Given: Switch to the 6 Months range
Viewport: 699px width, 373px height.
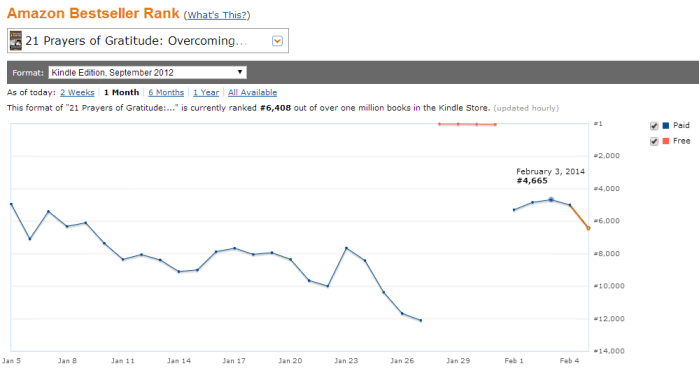Looking at the screenshot, I should 166,92.
